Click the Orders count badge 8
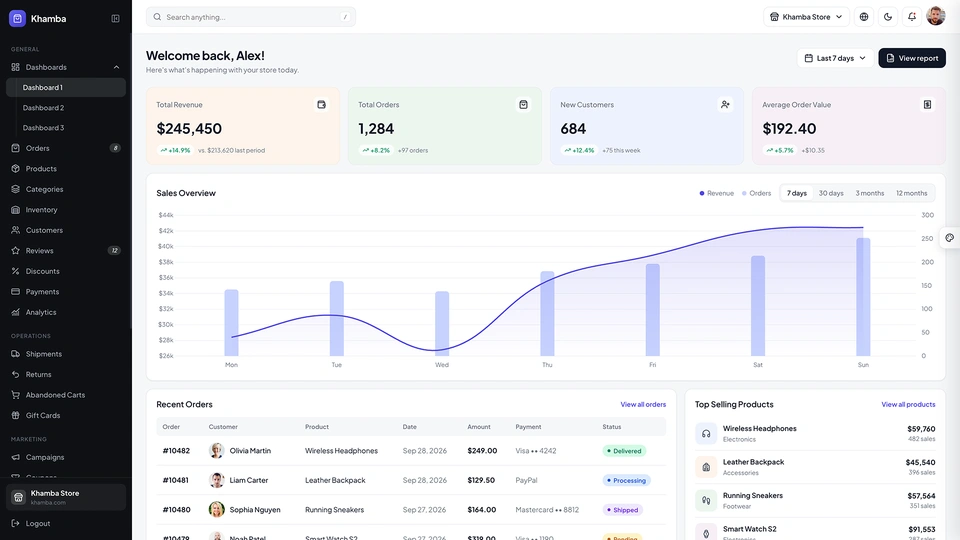 [114, 148]
